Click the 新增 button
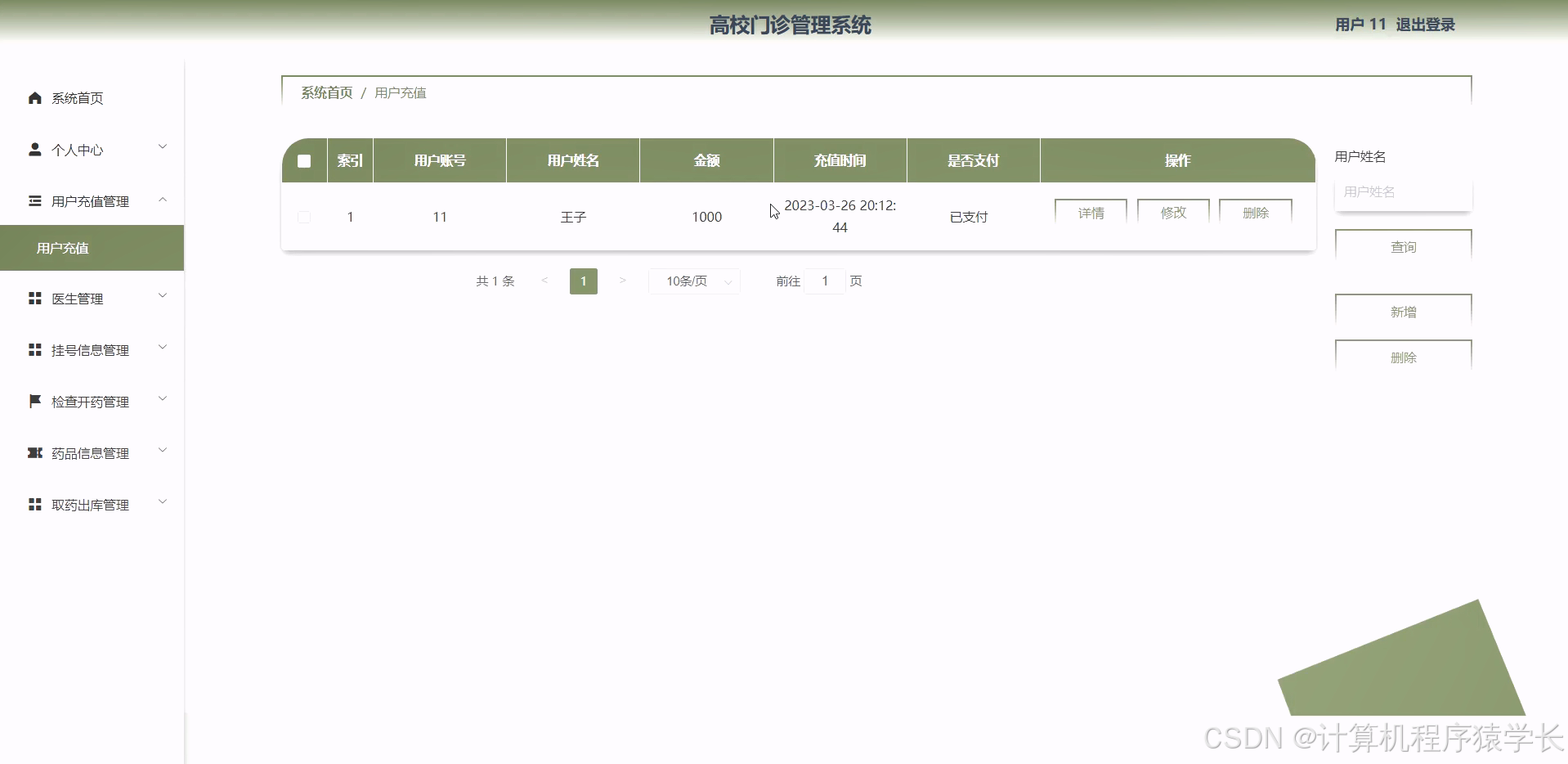The image size is (1568, 764). pos(1403,312)
